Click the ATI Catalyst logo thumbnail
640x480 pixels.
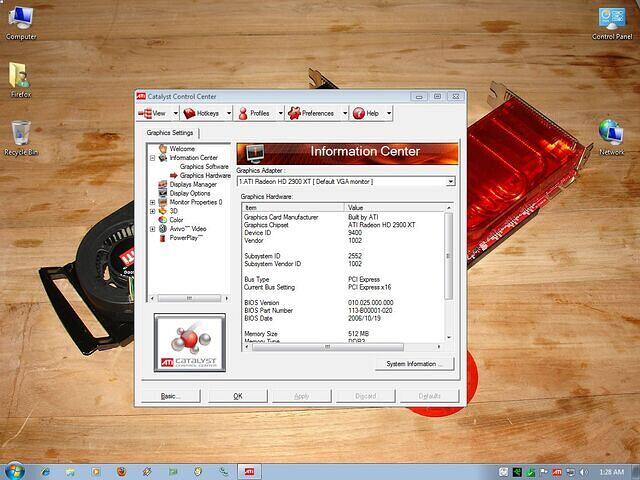coord(190,343)
